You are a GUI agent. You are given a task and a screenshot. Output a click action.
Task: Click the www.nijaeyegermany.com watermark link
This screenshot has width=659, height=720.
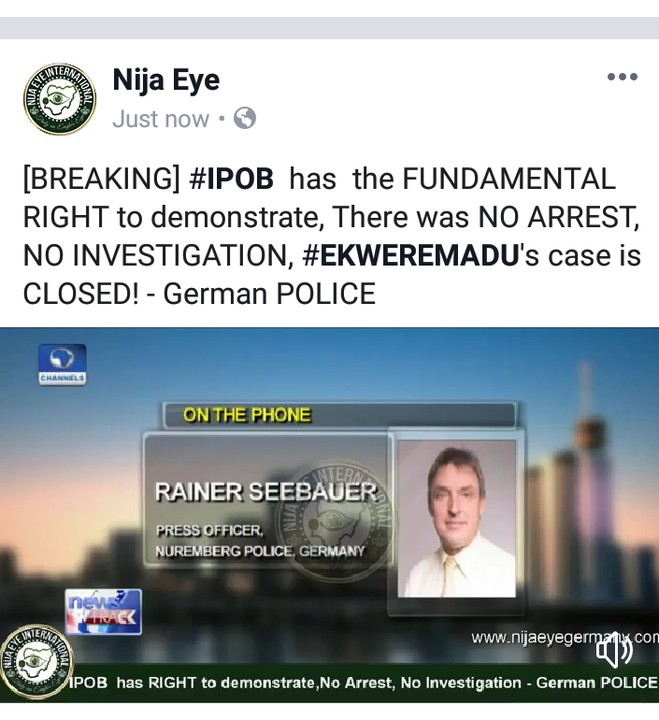point(565,638)
